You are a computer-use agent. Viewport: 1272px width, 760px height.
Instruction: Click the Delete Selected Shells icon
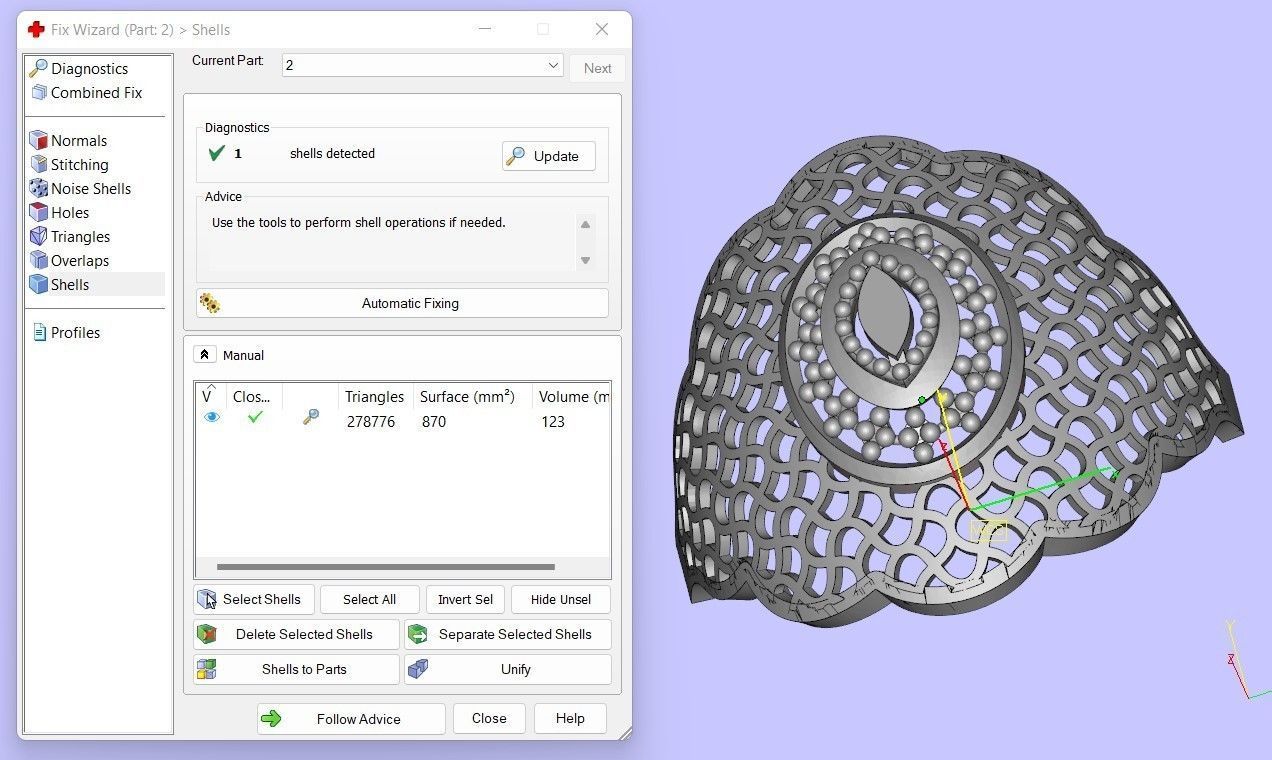point(207,634)
